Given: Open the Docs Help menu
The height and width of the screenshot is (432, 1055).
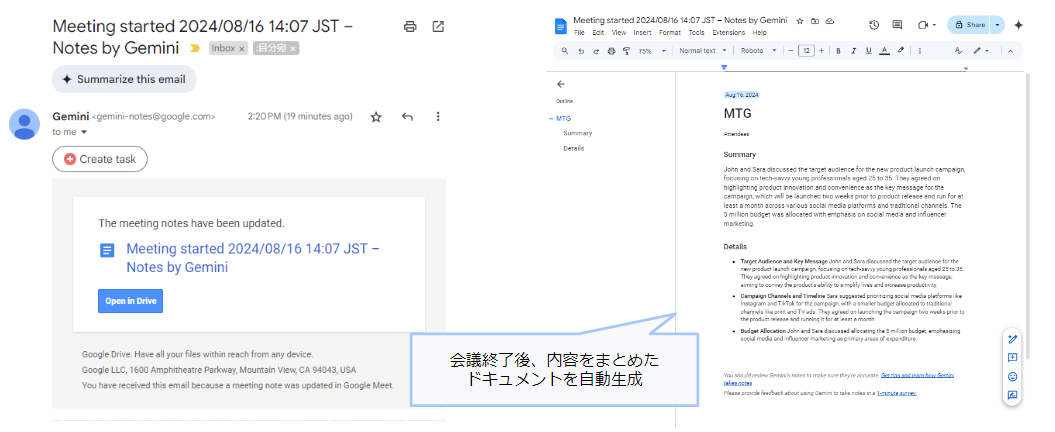Looking at the screenshot, I should pyautogui.click(x=760, y=32).
